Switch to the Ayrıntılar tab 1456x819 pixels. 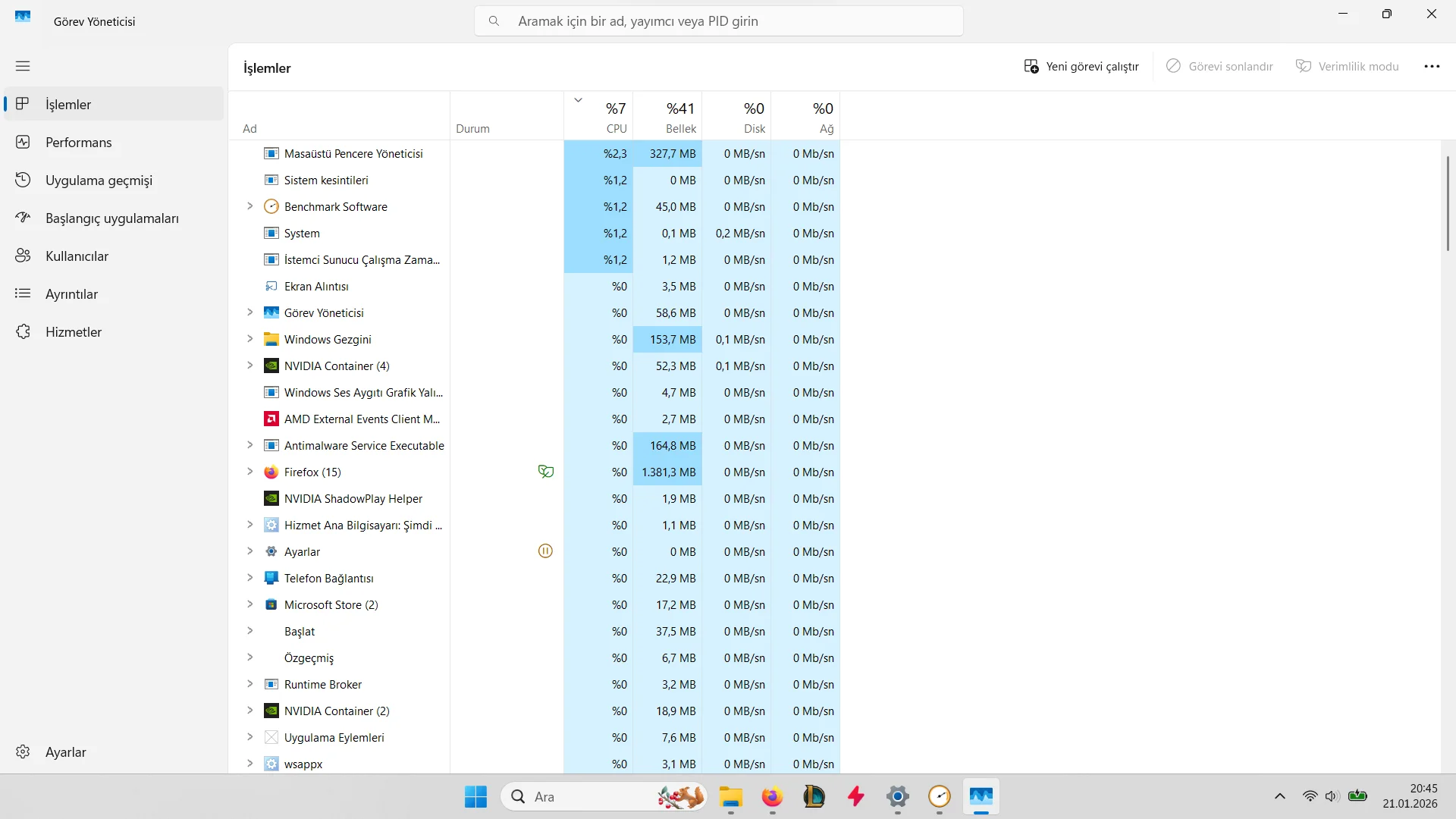pos(71,294)
